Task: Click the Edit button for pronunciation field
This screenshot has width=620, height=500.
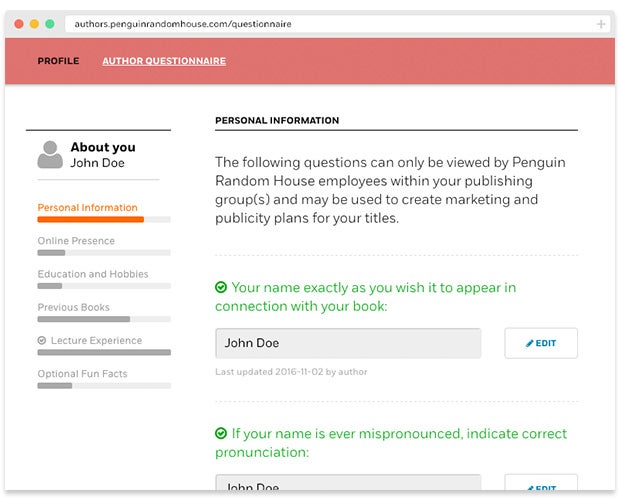Action: pos(541,483)
